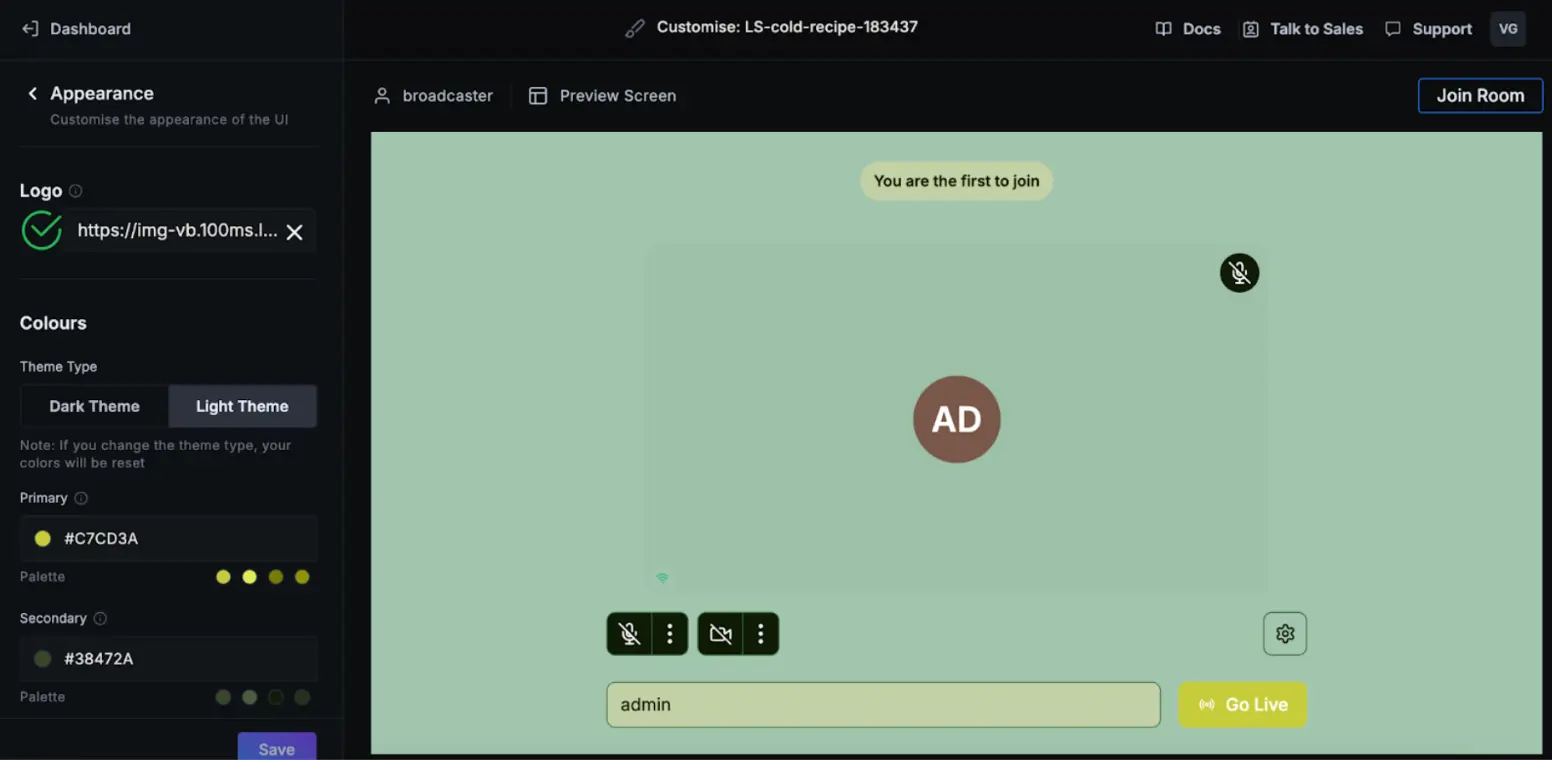Click the Primary color swatch

pyautogui.click(x=42, y=538)
